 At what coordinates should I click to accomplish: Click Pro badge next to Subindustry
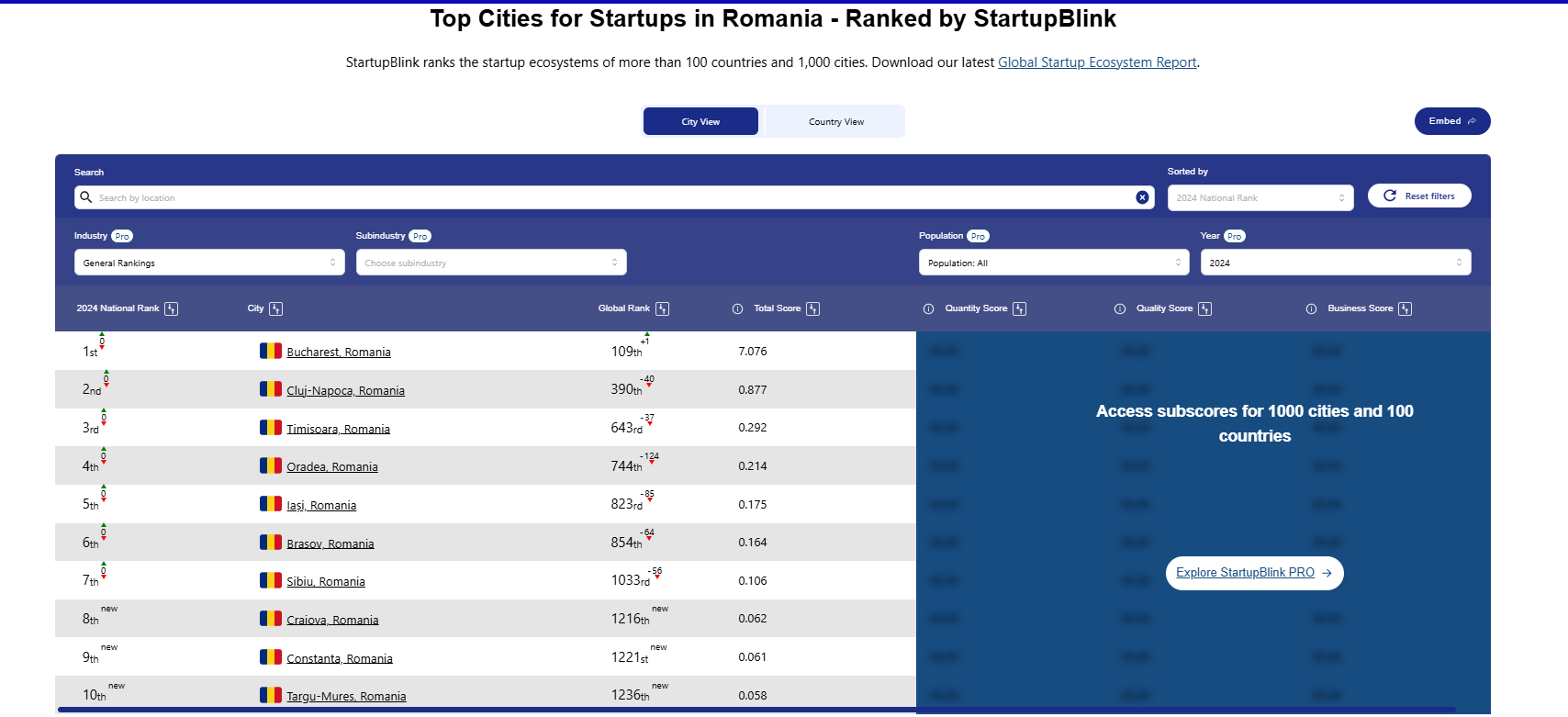coord(420,236)
